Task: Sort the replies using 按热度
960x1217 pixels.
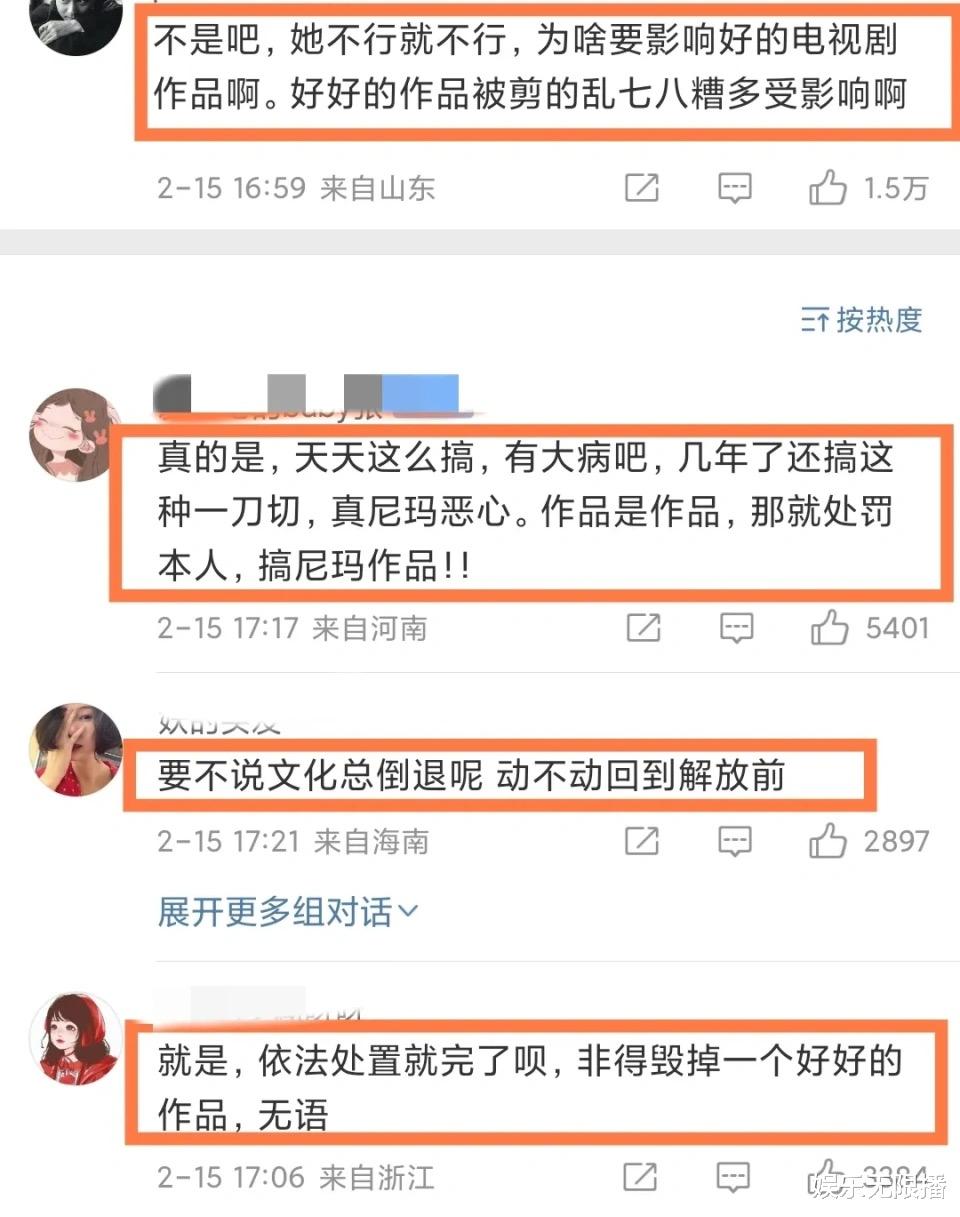Action: pos(861,320)
